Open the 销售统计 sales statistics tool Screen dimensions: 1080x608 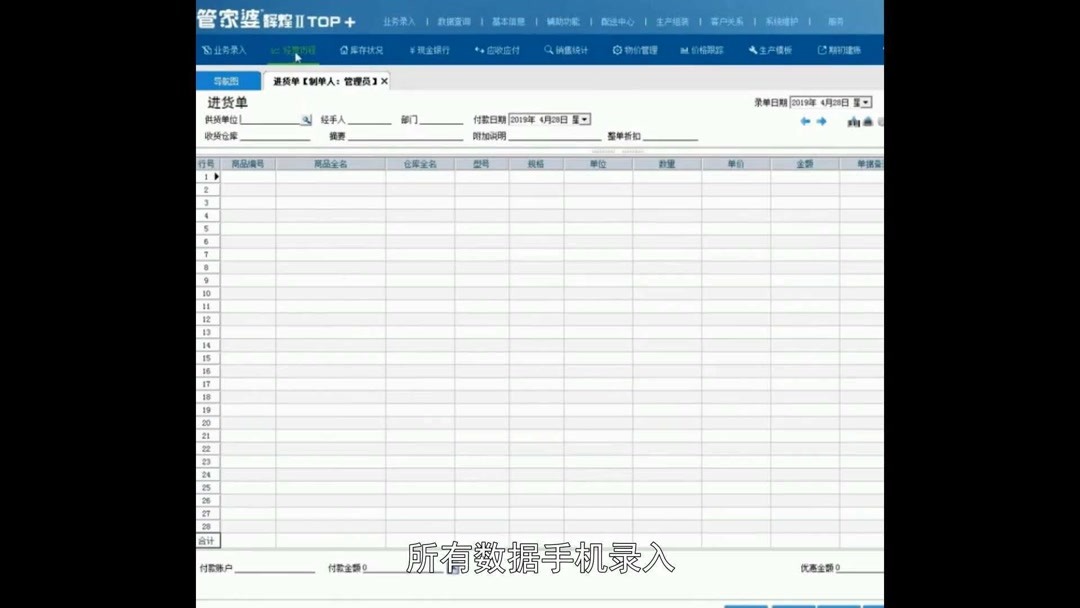click(567, 48)
